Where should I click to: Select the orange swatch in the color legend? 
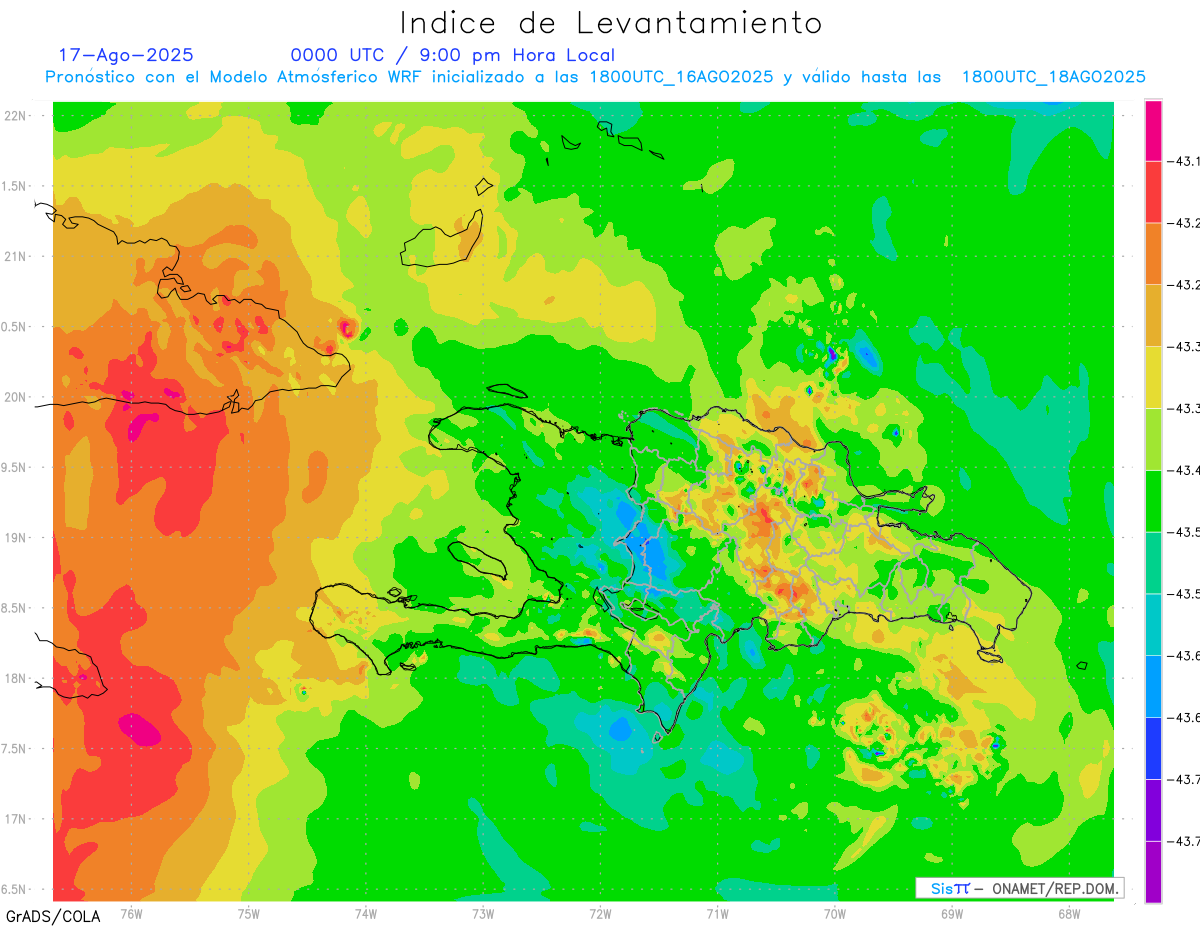1153,254
